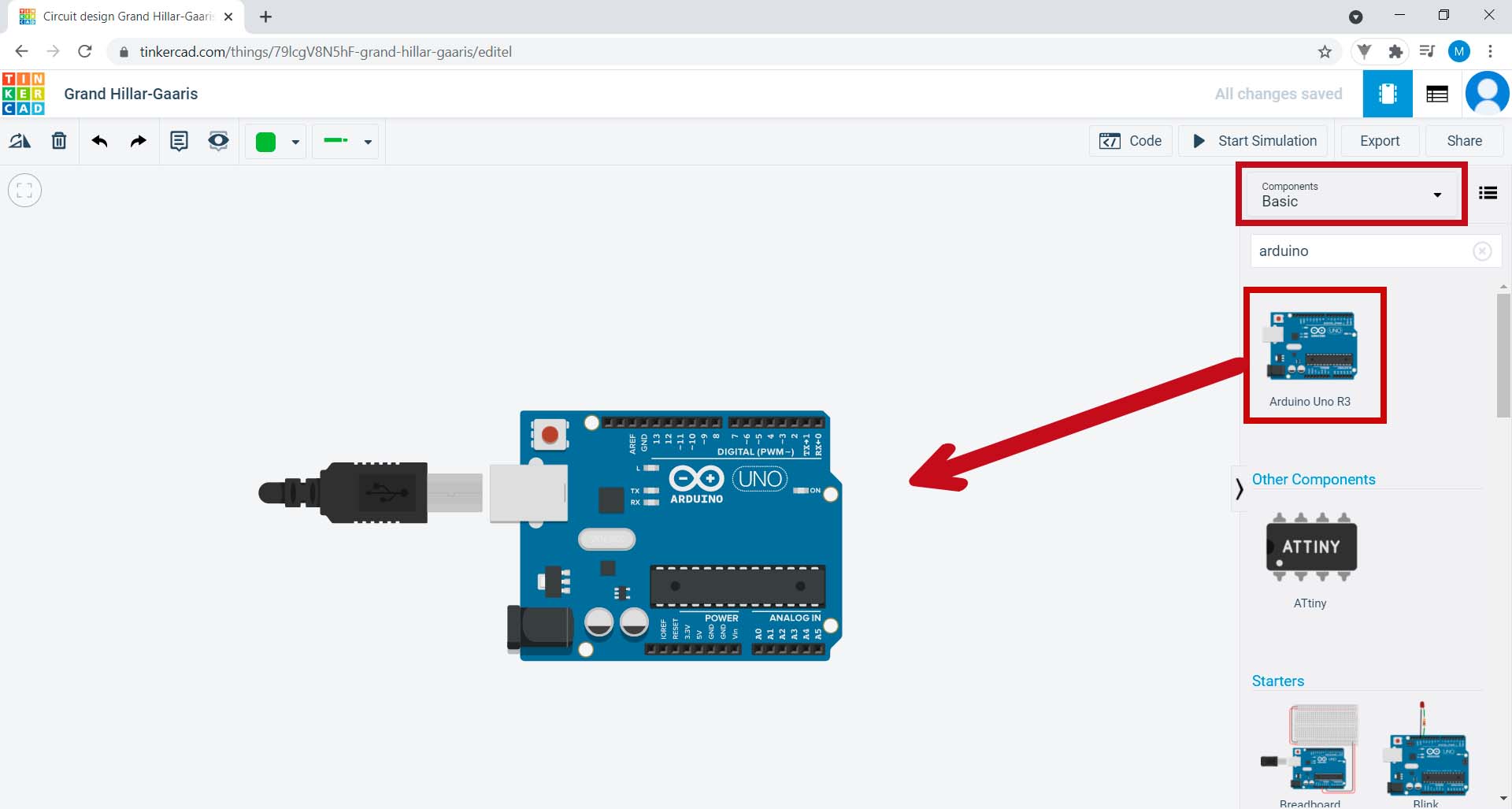The height and width of the screenshot is (809, 1512).
Task: Redo the last action
Action: tap(139, 141)
